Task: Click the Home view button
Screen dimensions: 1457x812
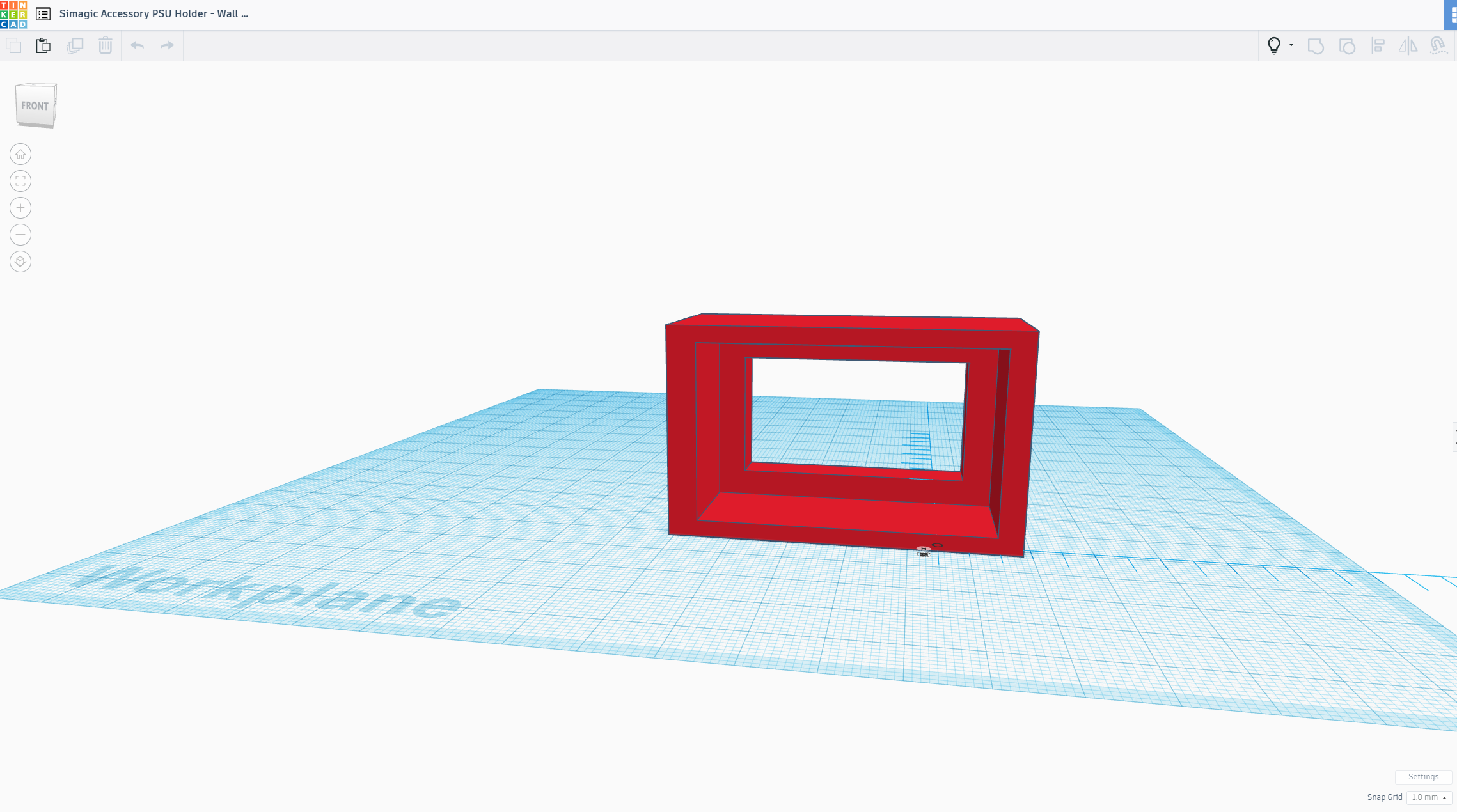Action: (20, 154)
